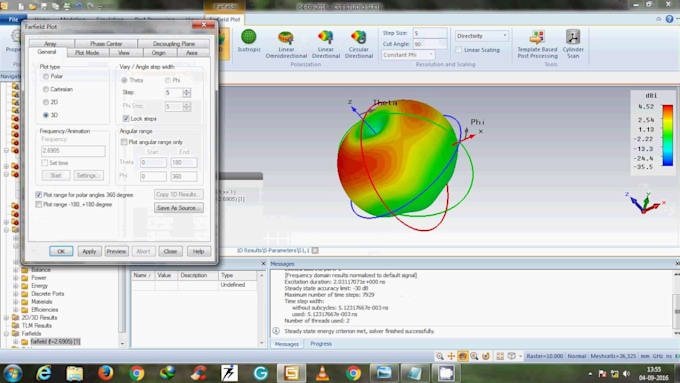Select the farfield (f=2.6905) [1] tree item
680x383 pixels.
(55, 342)
